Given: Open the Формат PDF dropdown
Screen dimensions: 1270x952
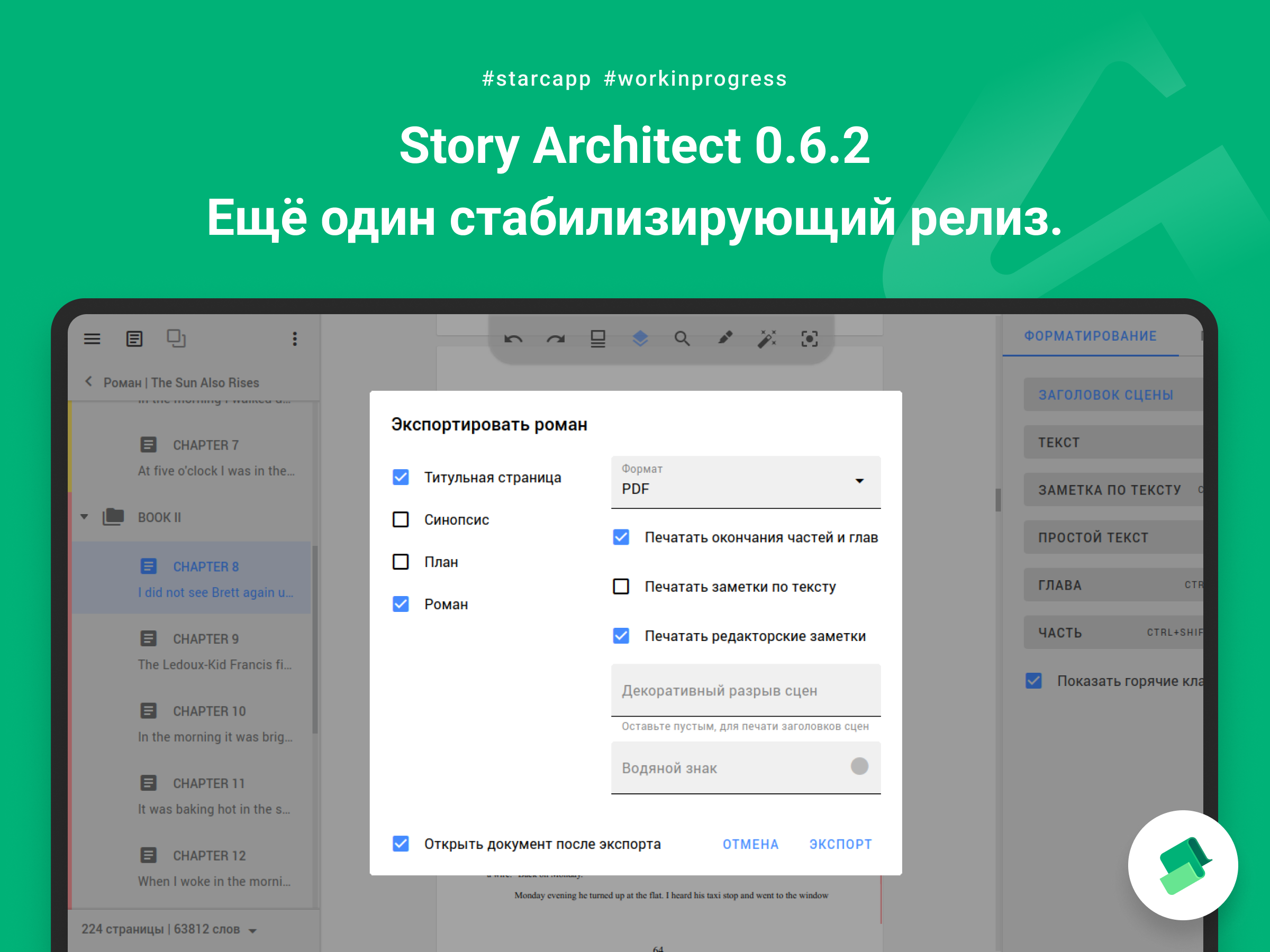Looking at the screenshot, I should point(746,482).
